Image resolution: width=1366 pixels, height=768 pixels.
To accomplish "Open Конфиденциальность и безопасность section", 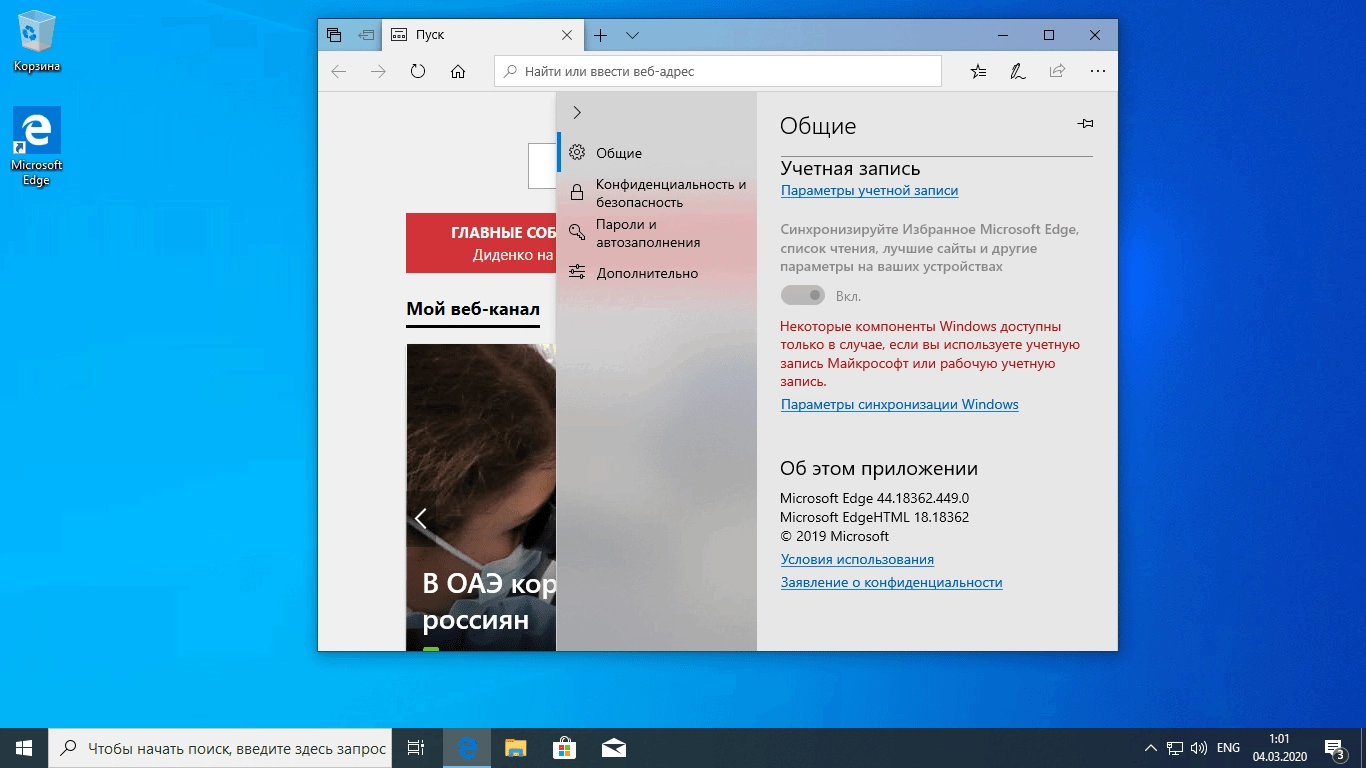I will (656, 193).
